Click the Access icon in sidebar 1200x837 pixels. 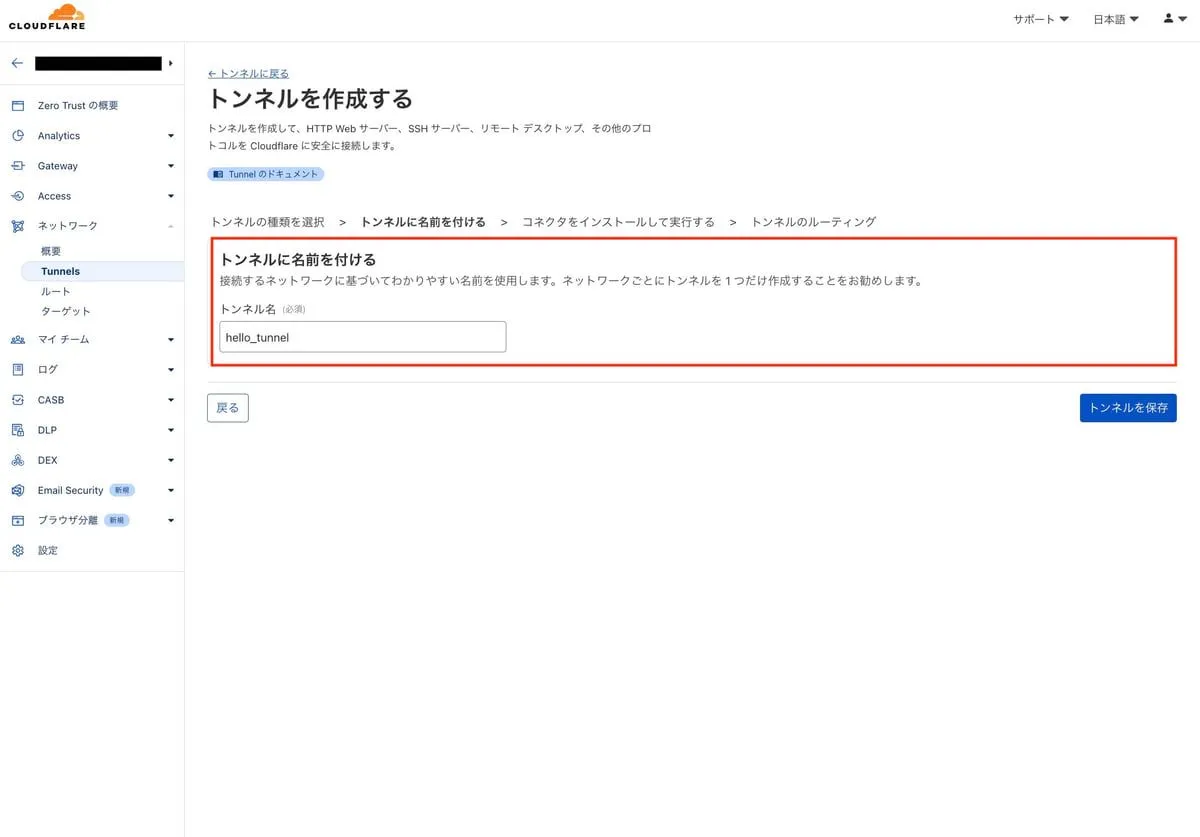[x=17, y=196]
